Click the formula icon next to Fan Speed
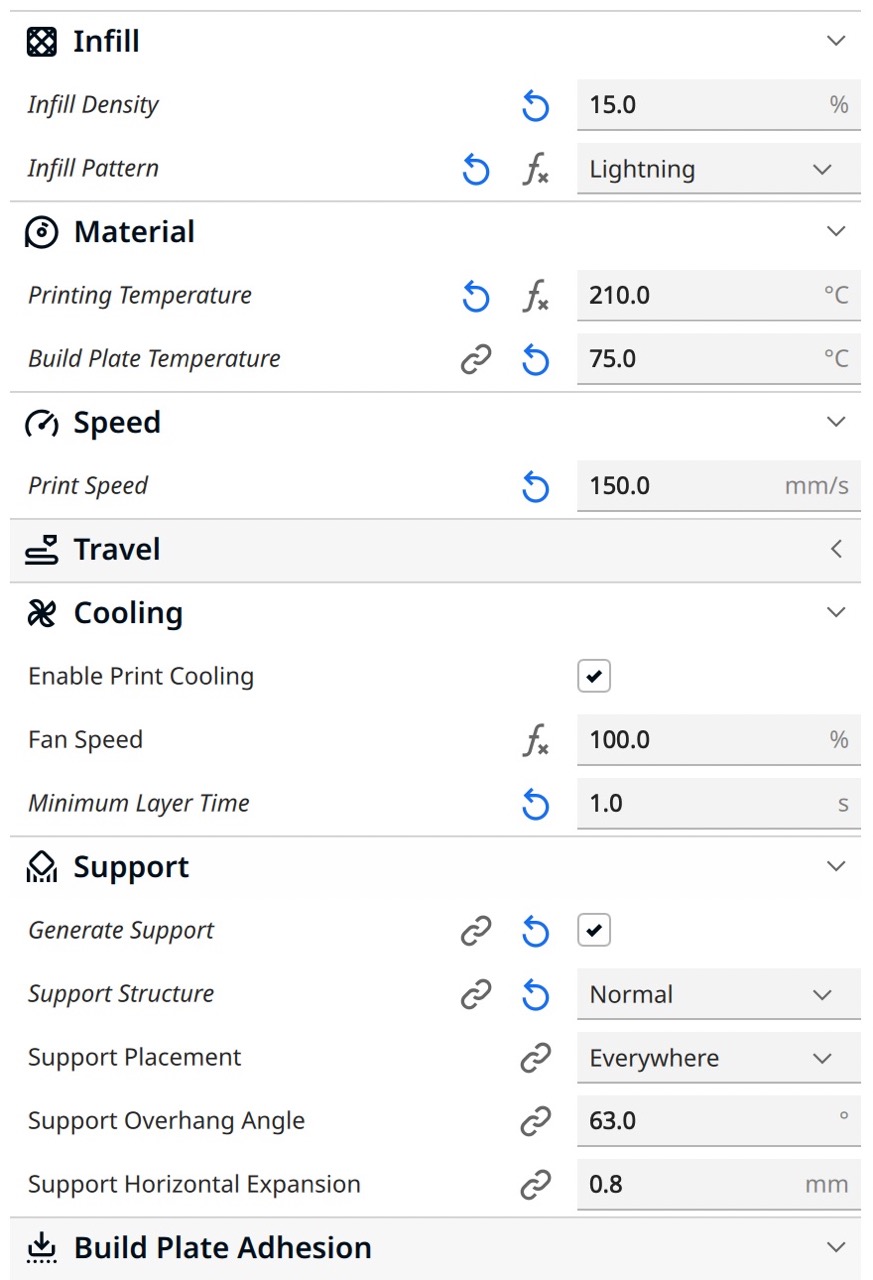The width and height of the screenshot is (873, 1280). 536,740
